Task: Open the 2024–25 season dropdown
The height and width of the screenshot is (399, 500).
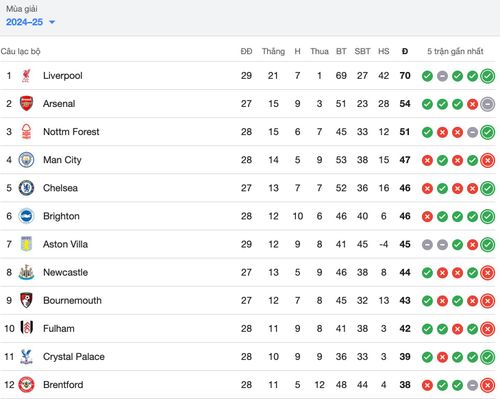Action: point(30,22)
